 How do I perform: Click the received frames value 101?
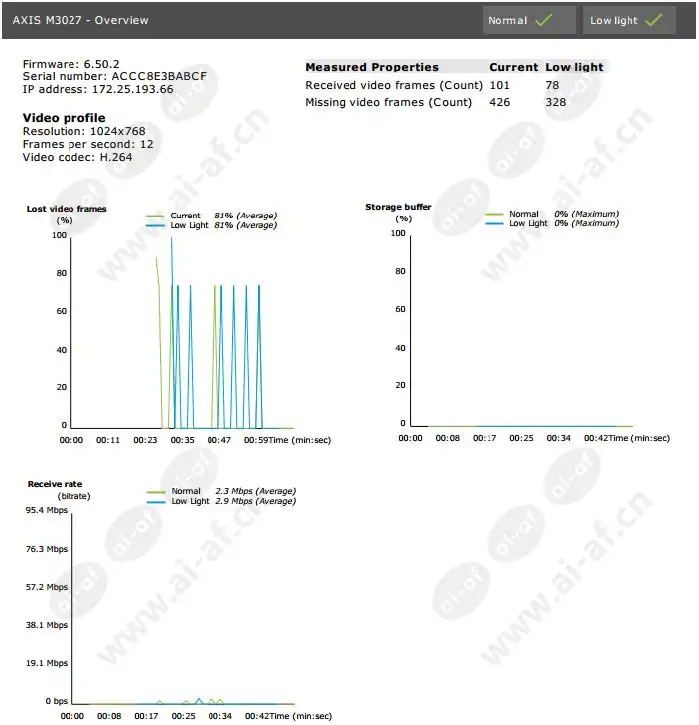pyautogui.click(x=499, y=85)
